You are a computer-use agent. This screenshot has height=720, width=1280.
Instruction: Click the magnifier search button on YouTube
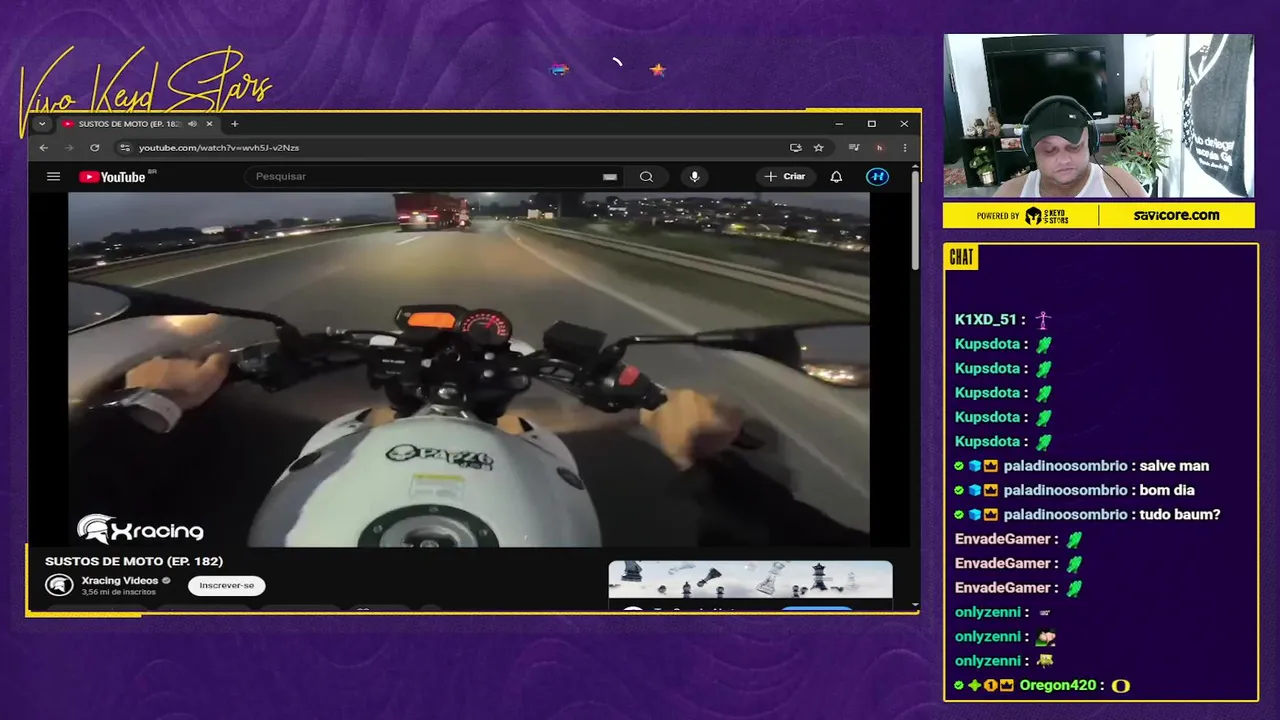tap(646, 176)
